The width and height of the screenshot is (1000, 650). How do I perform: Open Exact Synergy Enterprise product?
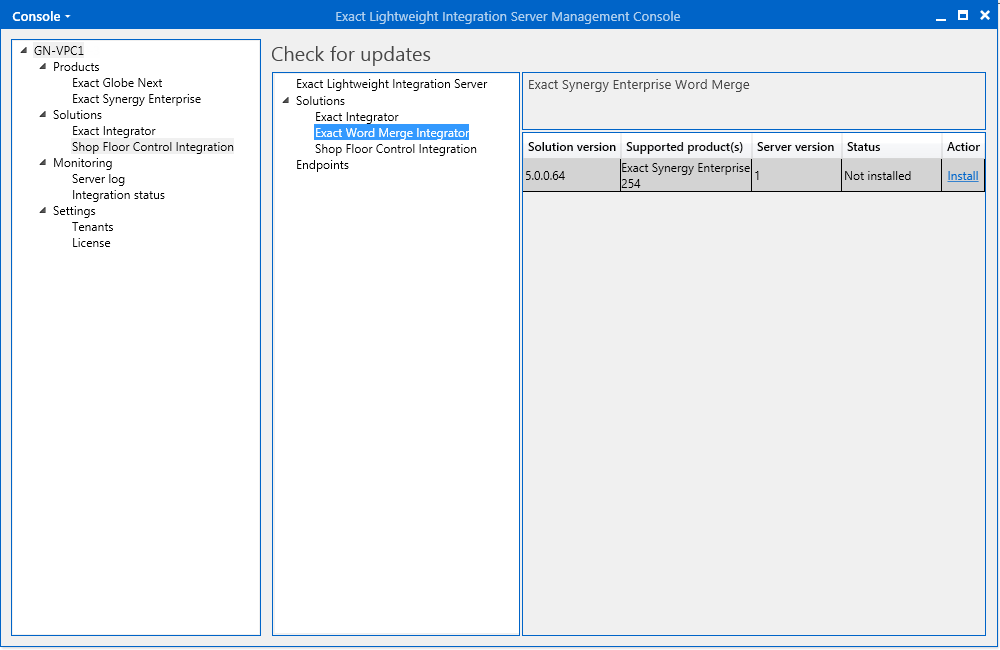click(x=136, y=99)
